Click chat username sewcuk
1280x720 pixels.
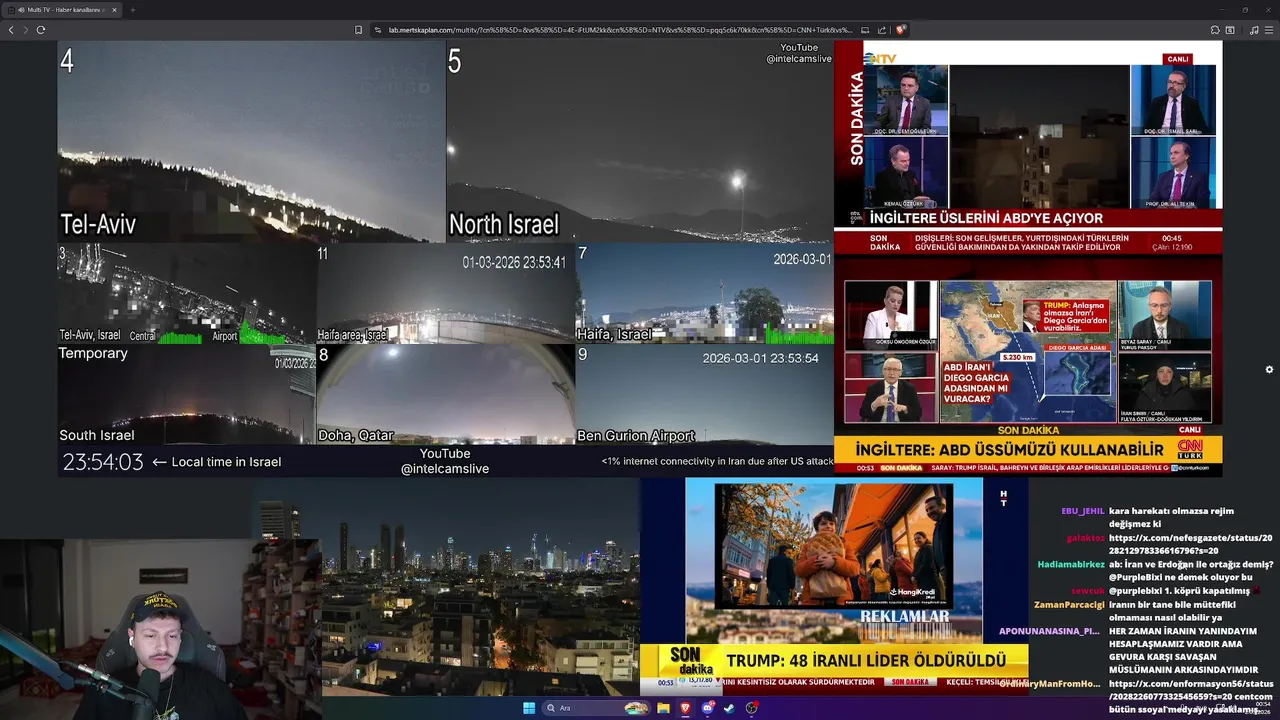(1088, 591)
